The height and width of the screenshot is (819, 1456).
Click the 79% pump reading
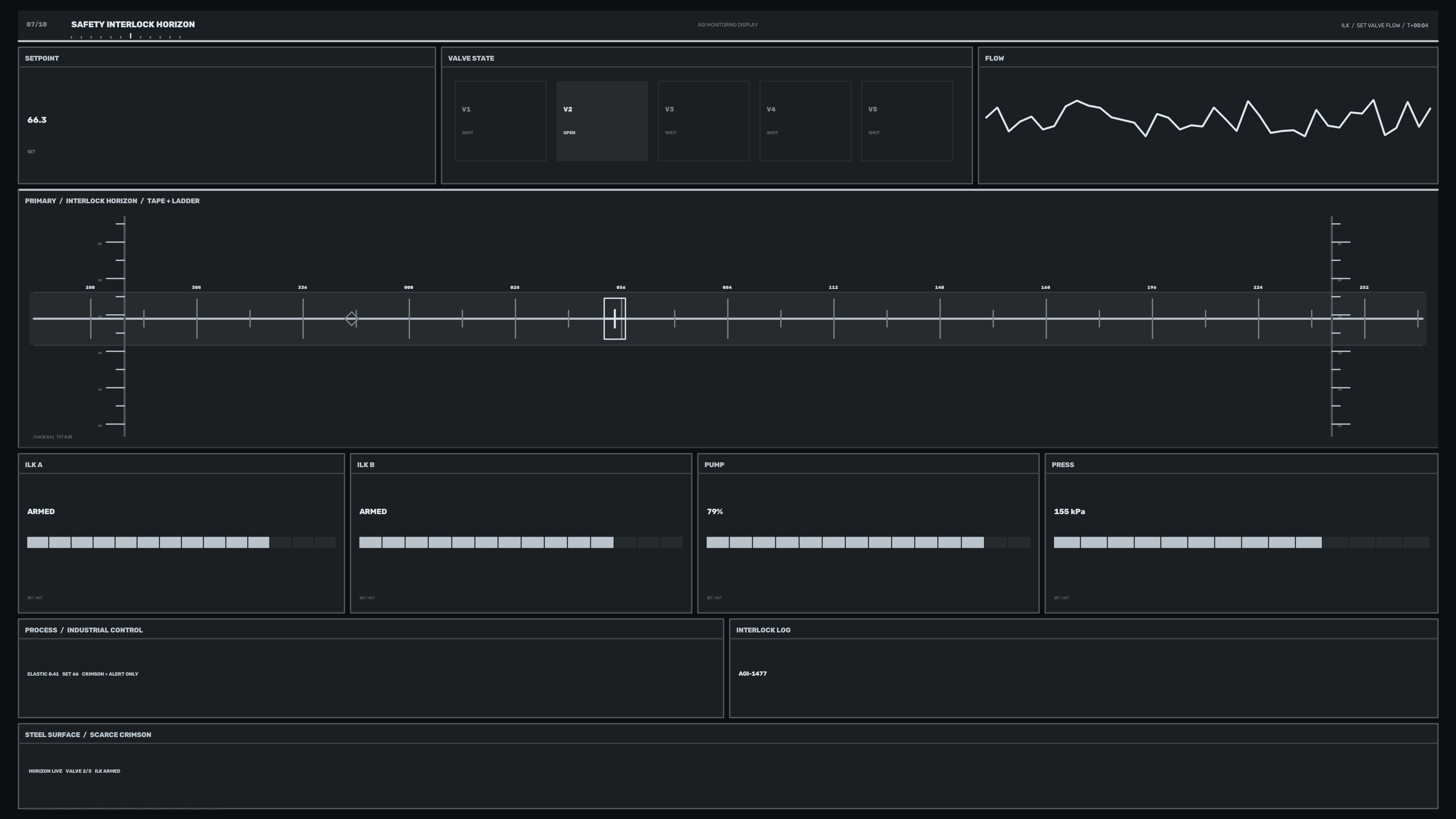pyautogui.click(x=714, y=511)
